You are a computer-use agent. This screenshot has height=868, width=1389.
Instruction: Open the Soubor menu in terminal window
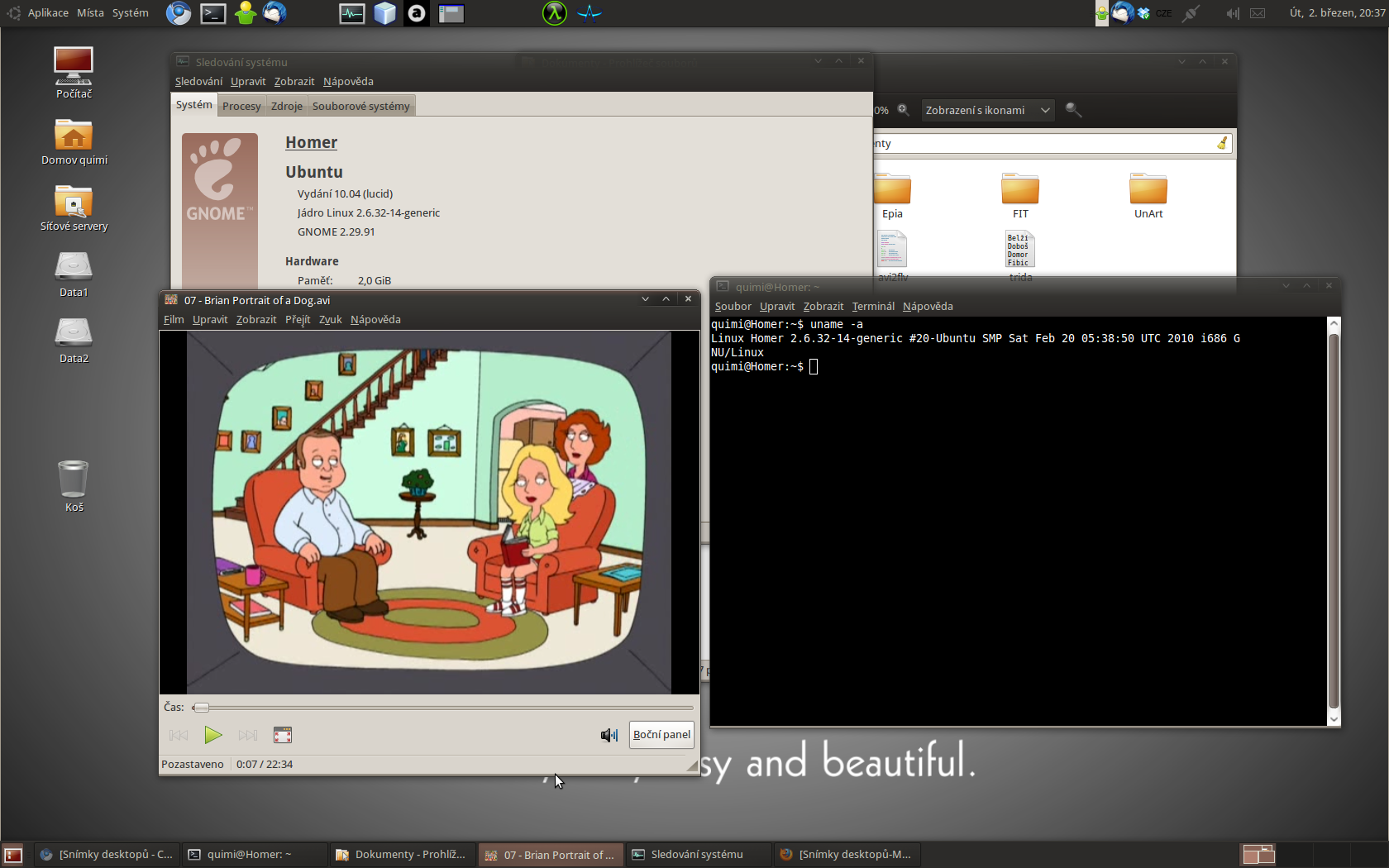[733, 307]
